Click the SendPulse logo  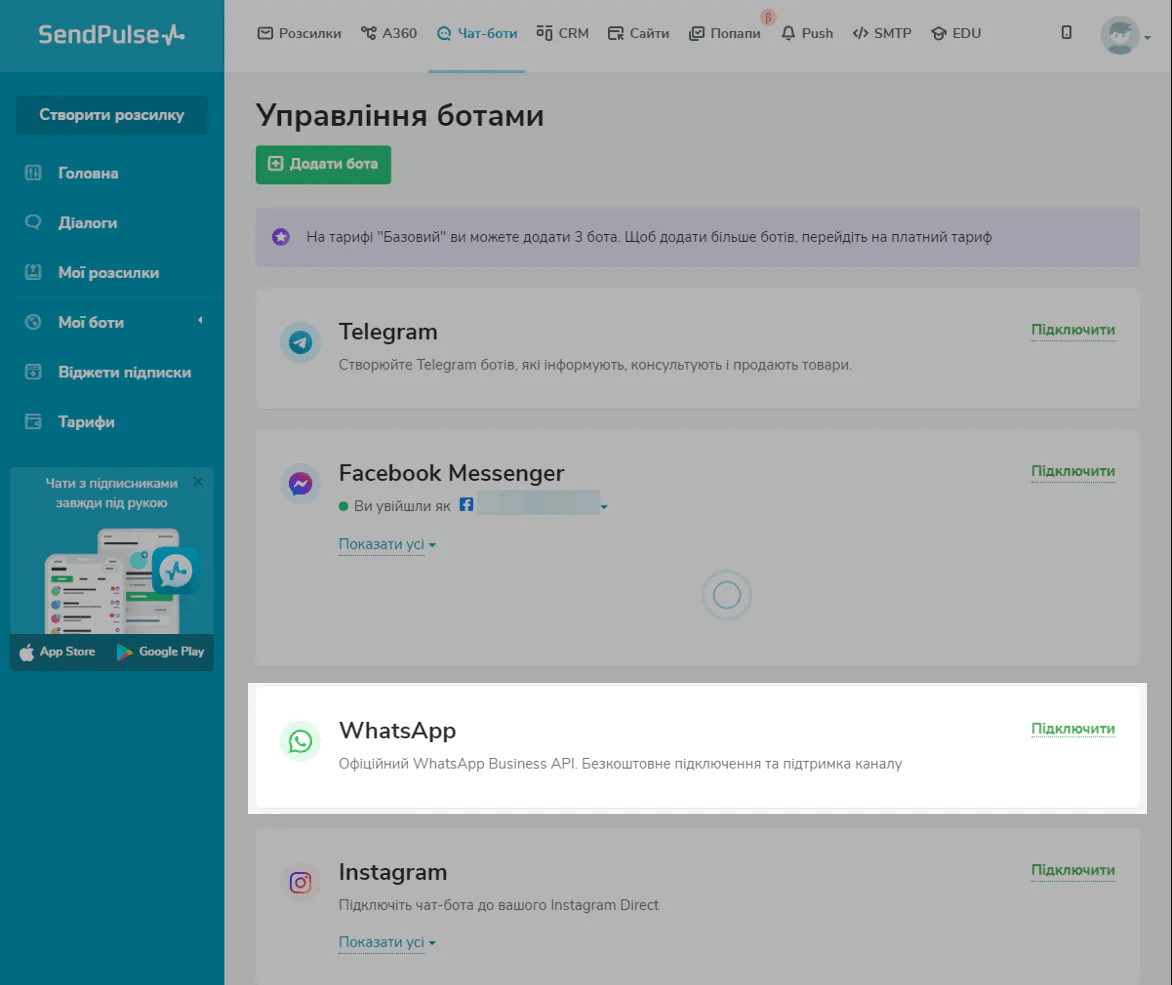point(111,35)
